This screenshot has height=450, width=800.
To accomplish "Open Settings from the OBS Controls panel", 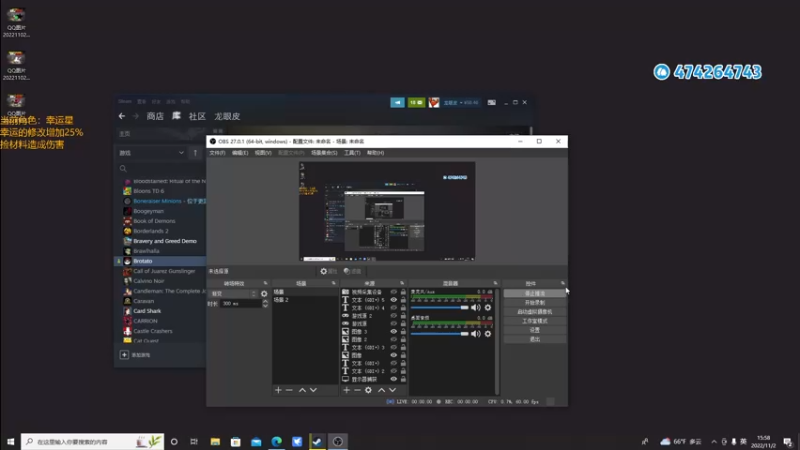I will click(535, 330).
